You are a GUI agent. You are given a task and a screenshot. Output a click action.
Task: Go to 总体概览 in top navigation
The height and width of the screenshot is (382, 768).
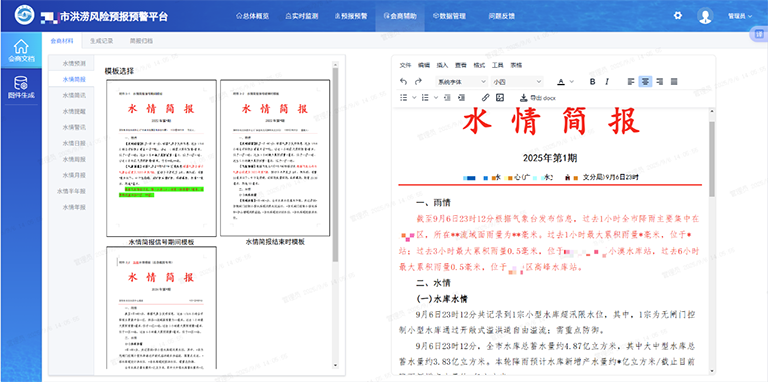tap(252, 16)
